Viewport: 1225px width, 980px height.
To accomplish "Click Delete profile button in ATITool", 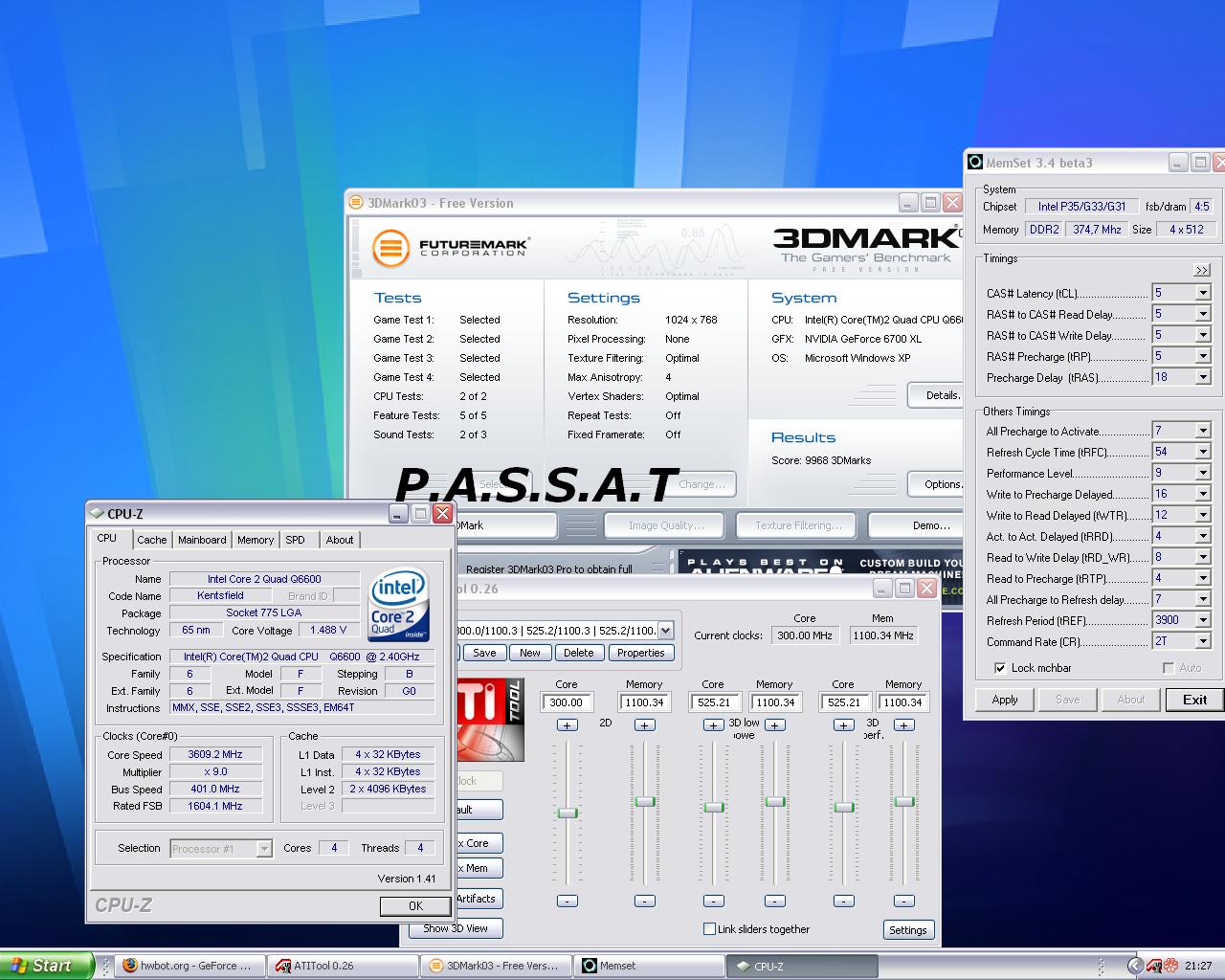I will point(578,653).
